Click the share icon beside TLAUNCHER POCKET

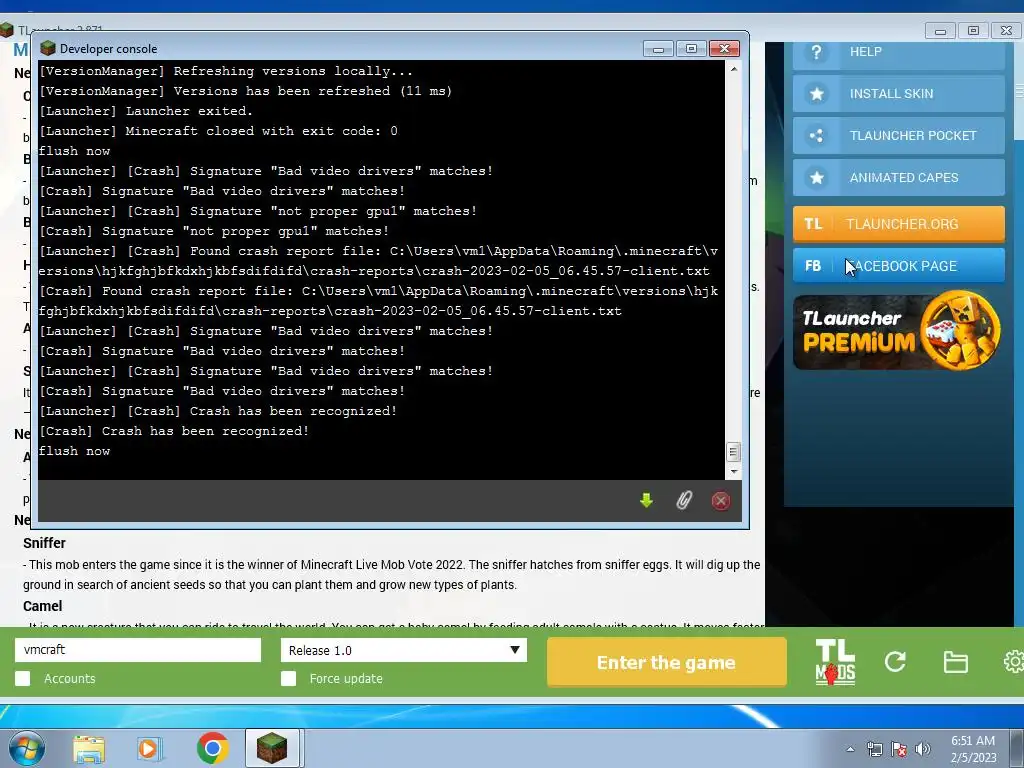(816, 136)
